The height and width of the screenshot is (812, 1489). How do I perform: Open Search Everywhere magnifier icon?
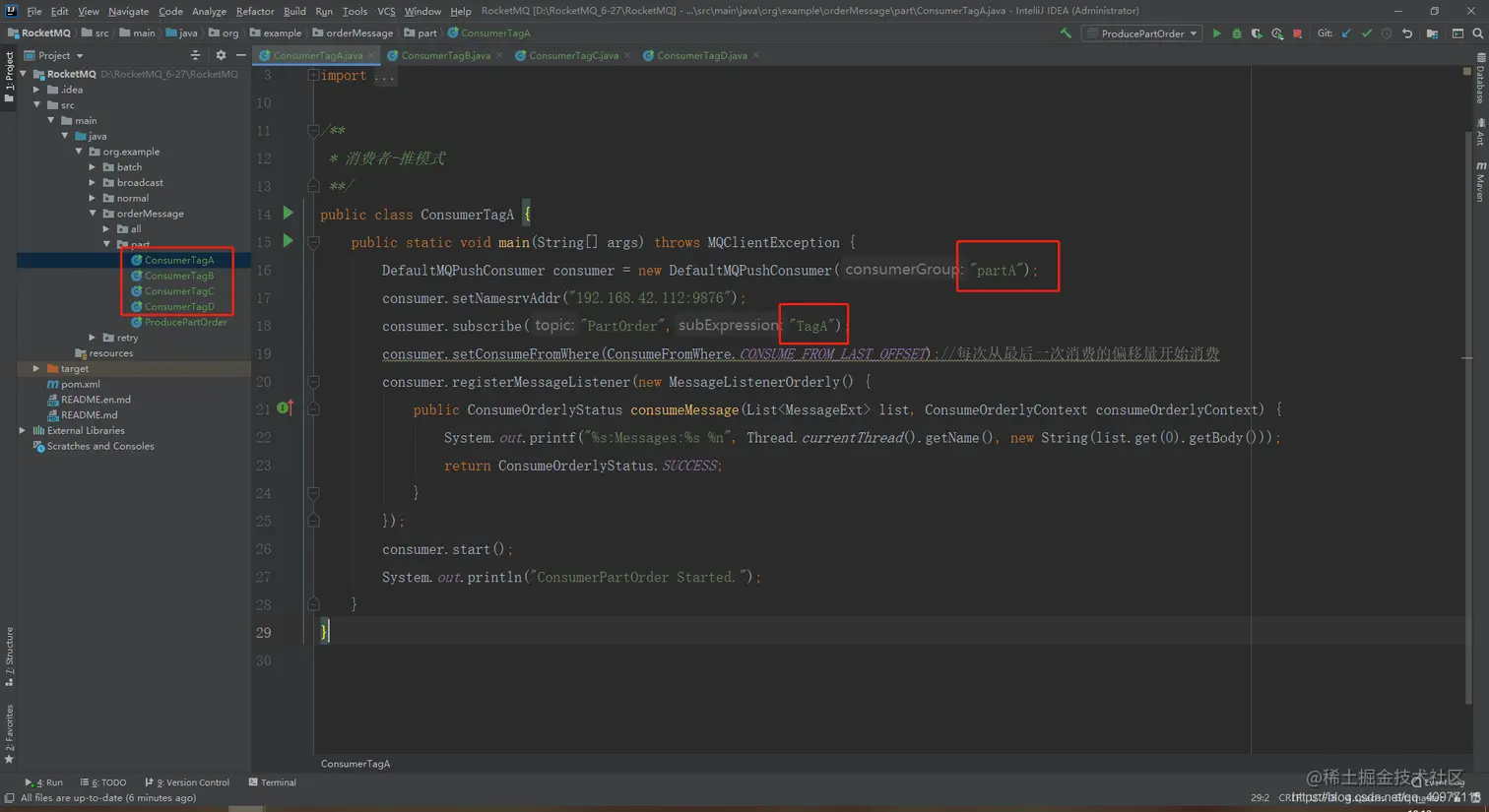click(x=1478, y=33)
